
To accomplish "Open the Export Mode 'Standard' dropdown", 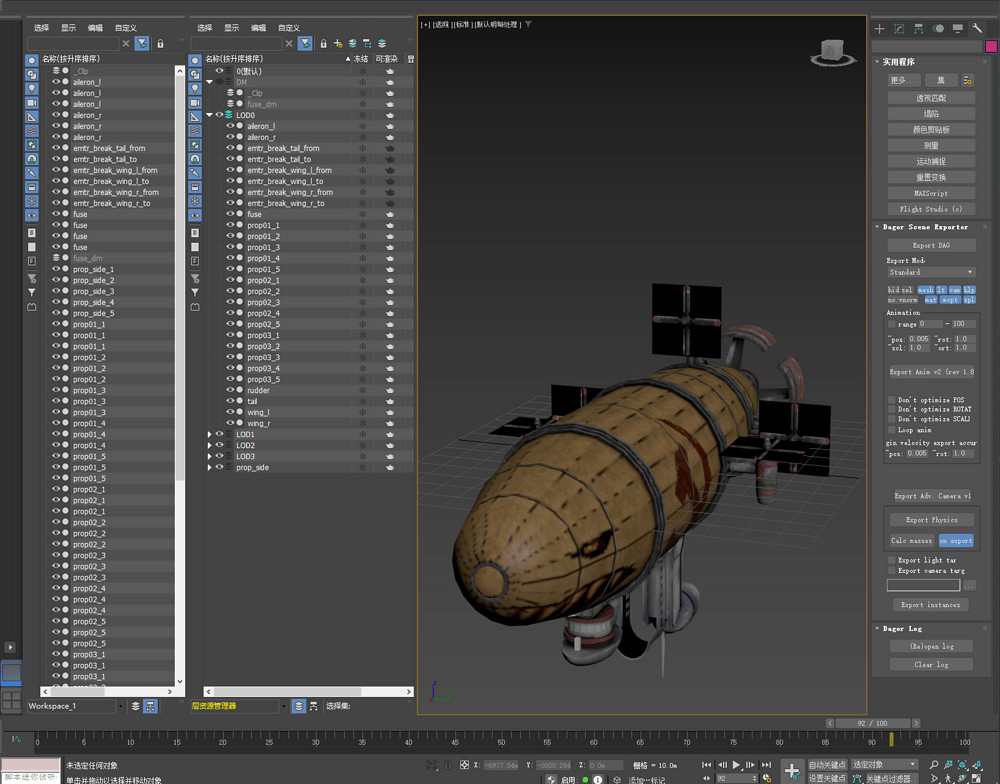I will click(931, 272).
